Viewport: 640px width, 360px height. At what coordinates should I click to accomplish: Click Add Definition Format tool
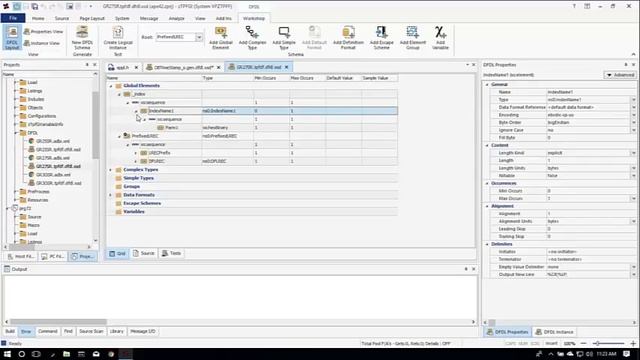pyautogui.click(x=348, y=38)
